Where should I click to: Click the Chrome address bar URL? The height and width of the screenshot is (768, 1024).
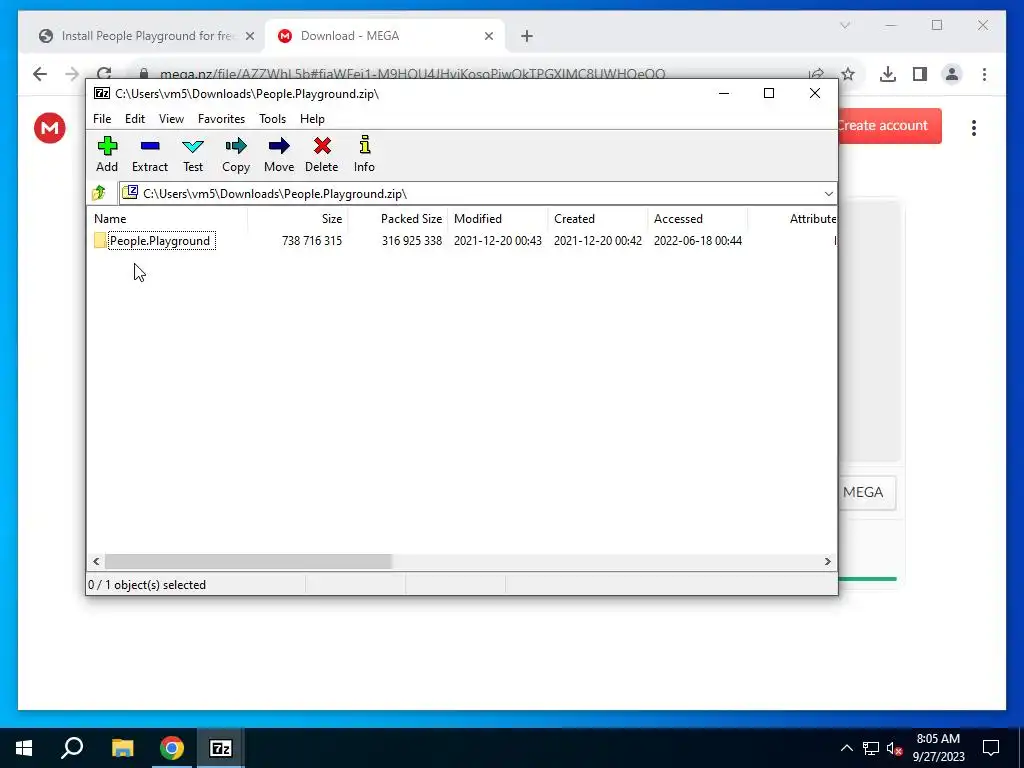point(413,74)
